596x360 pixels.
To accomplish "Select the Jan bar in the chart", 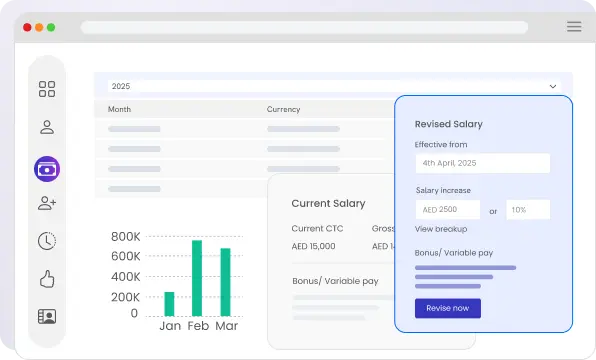I will click(169, 304).
